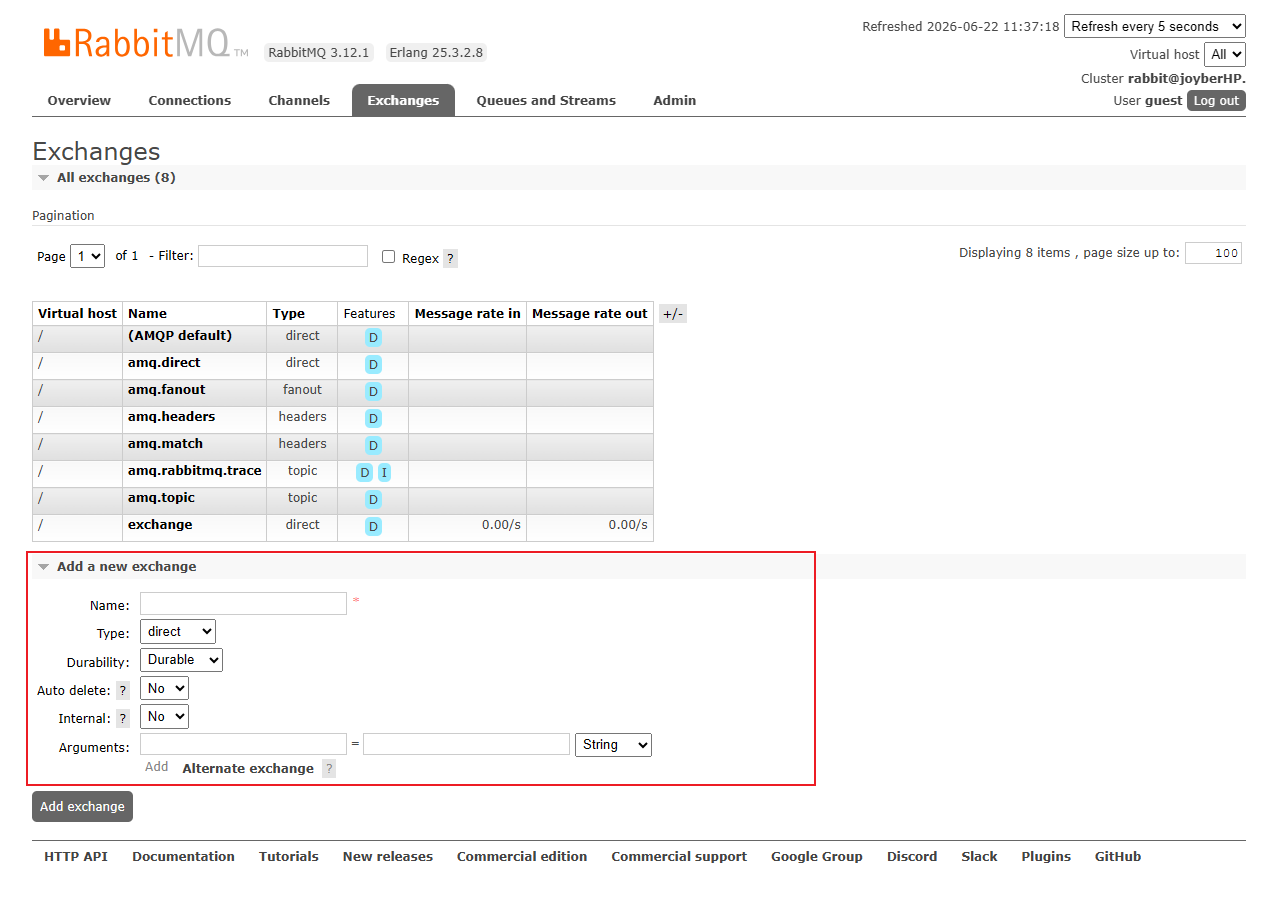Toggle the +/- column selector
Viewport: 1278px width, 918px height.
pos(673,314)
